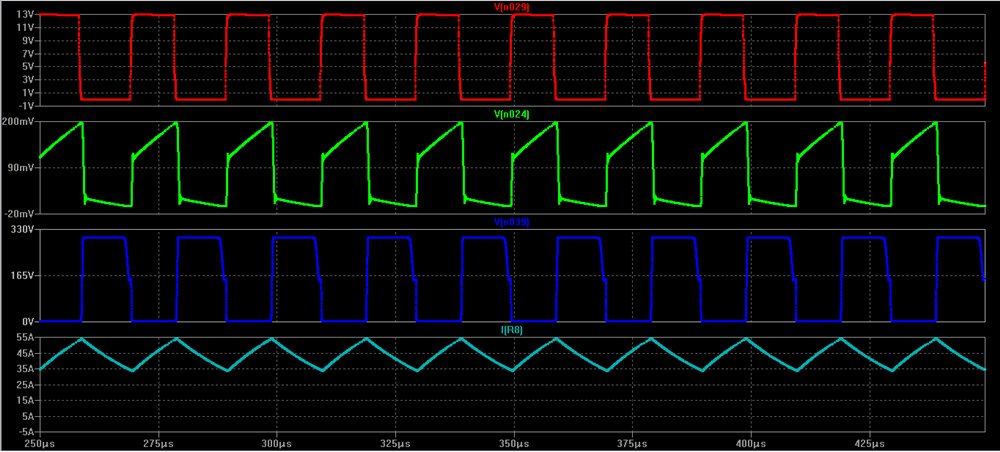Viewport: 1000px width, 452px height.
Task: Click the I(R8) cyan trace label
Action: point(512,330)
